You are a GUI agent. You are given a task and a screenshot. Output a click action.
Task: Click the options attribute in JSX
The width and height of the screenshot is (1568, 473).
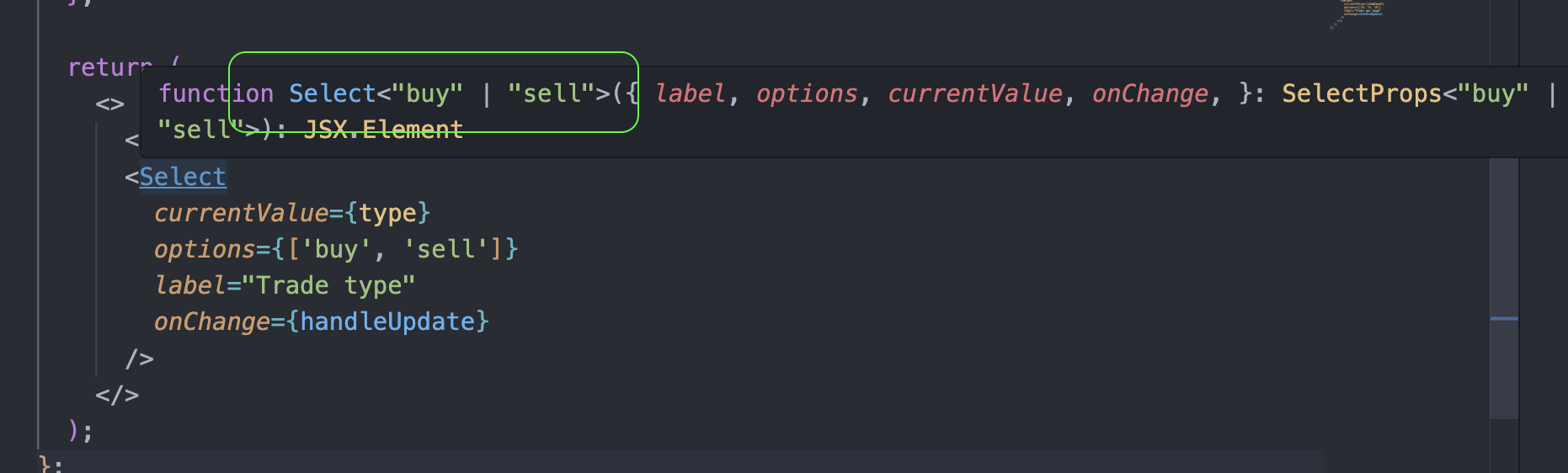click(x=204, y=249)
